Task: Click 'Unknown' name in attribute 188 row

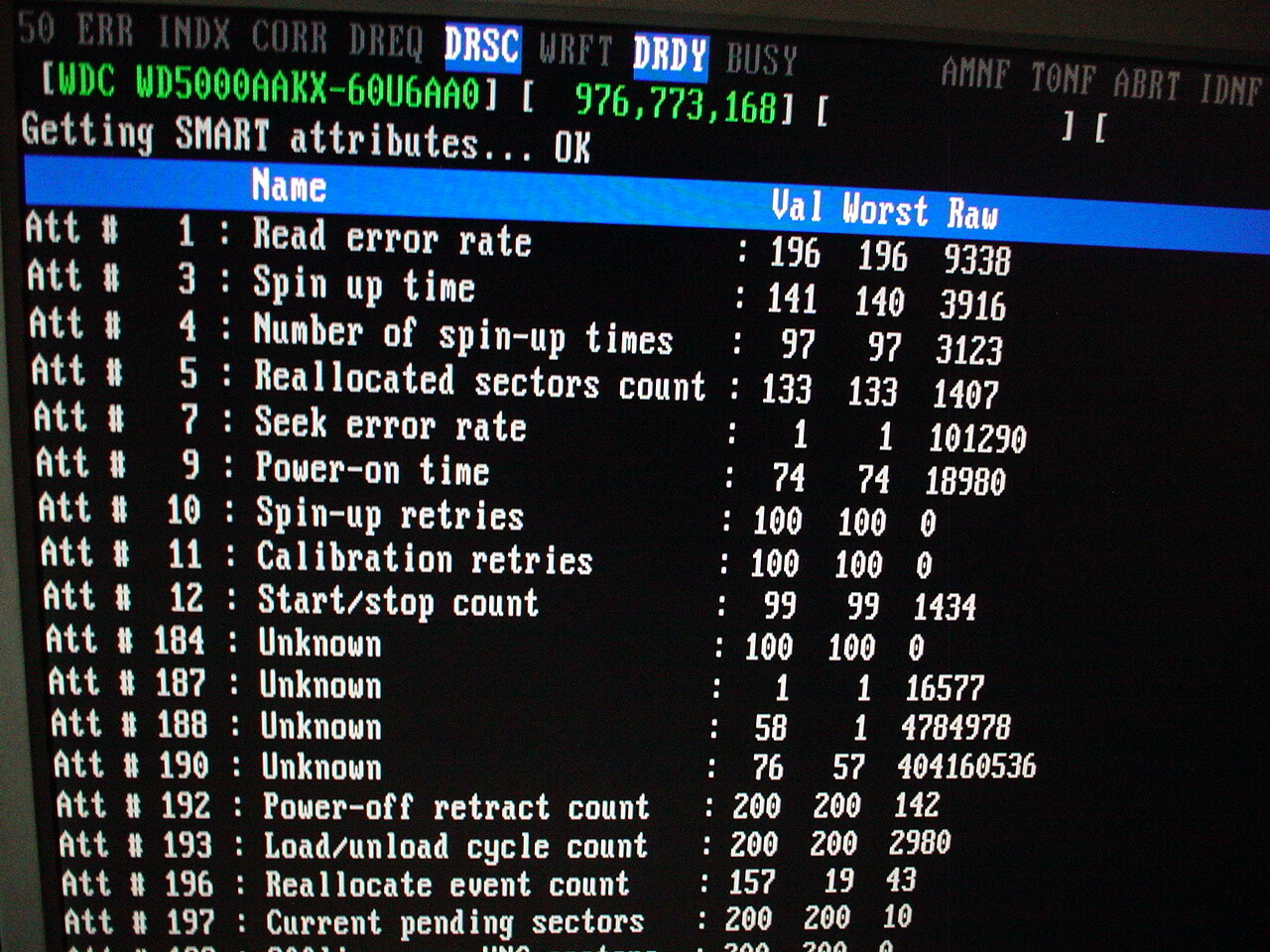Action: point(320,726)
